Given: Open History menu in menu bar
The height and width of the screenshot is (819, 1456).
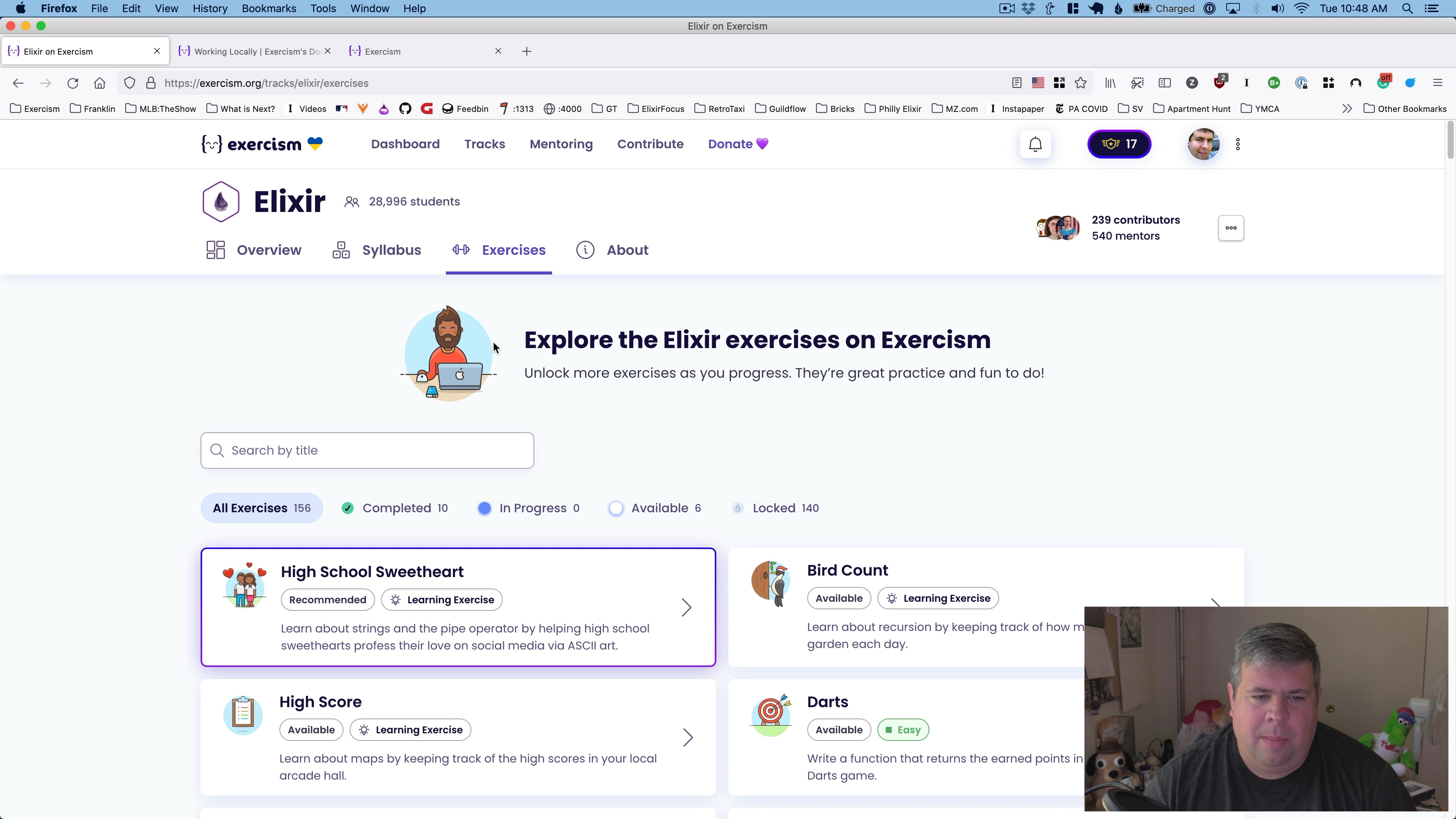Looking at the screenshot, I should click(210, 8).
